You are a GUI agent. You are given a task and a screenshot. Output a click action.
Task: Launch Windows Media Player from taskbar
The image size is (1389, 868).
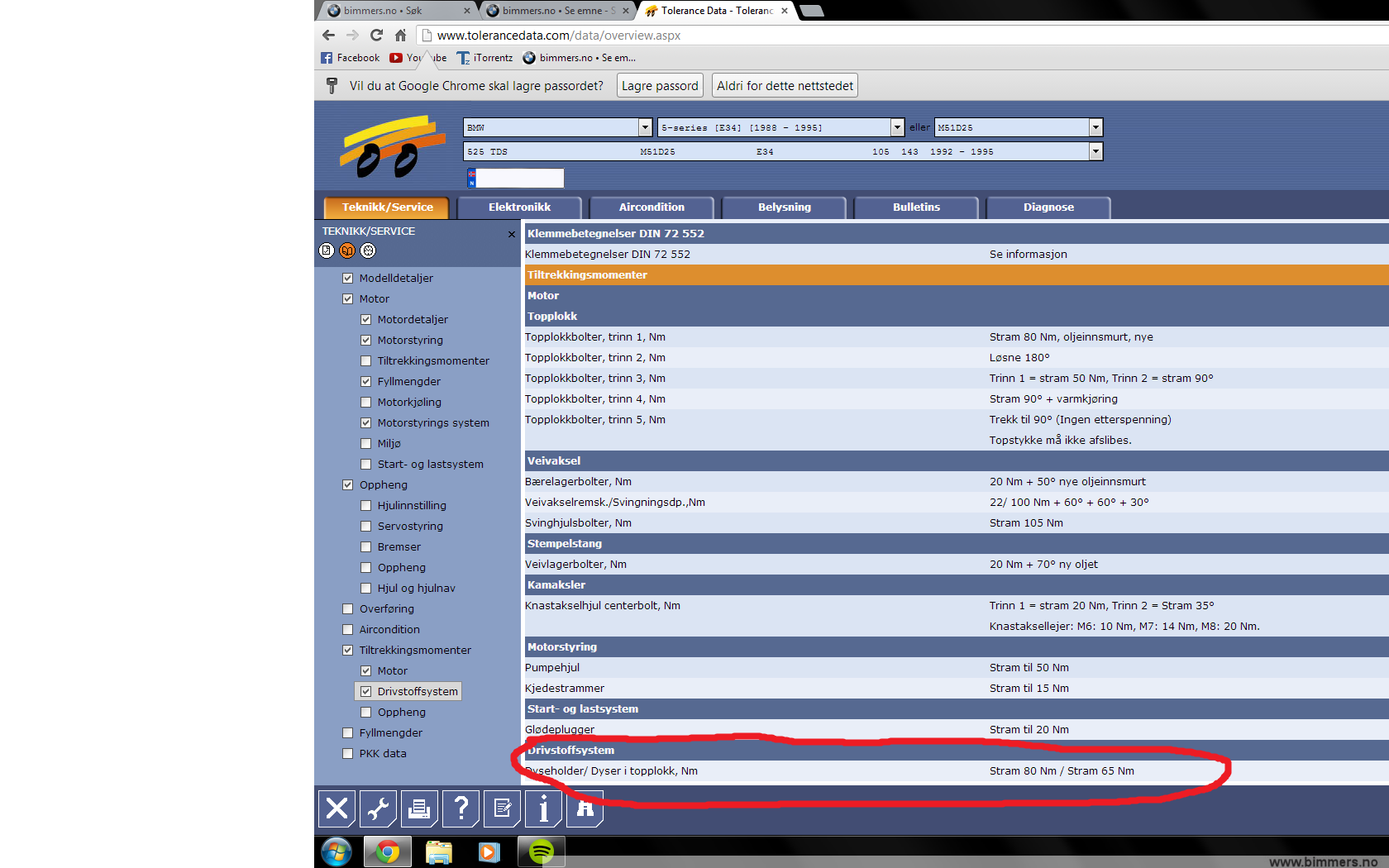tap(489, 851)
